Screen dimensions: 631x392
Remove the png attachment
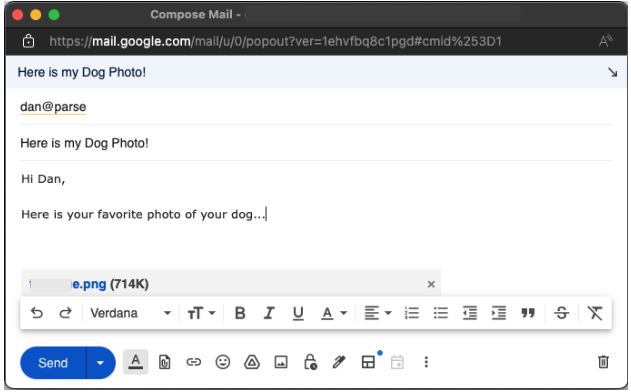pos(431,285)
